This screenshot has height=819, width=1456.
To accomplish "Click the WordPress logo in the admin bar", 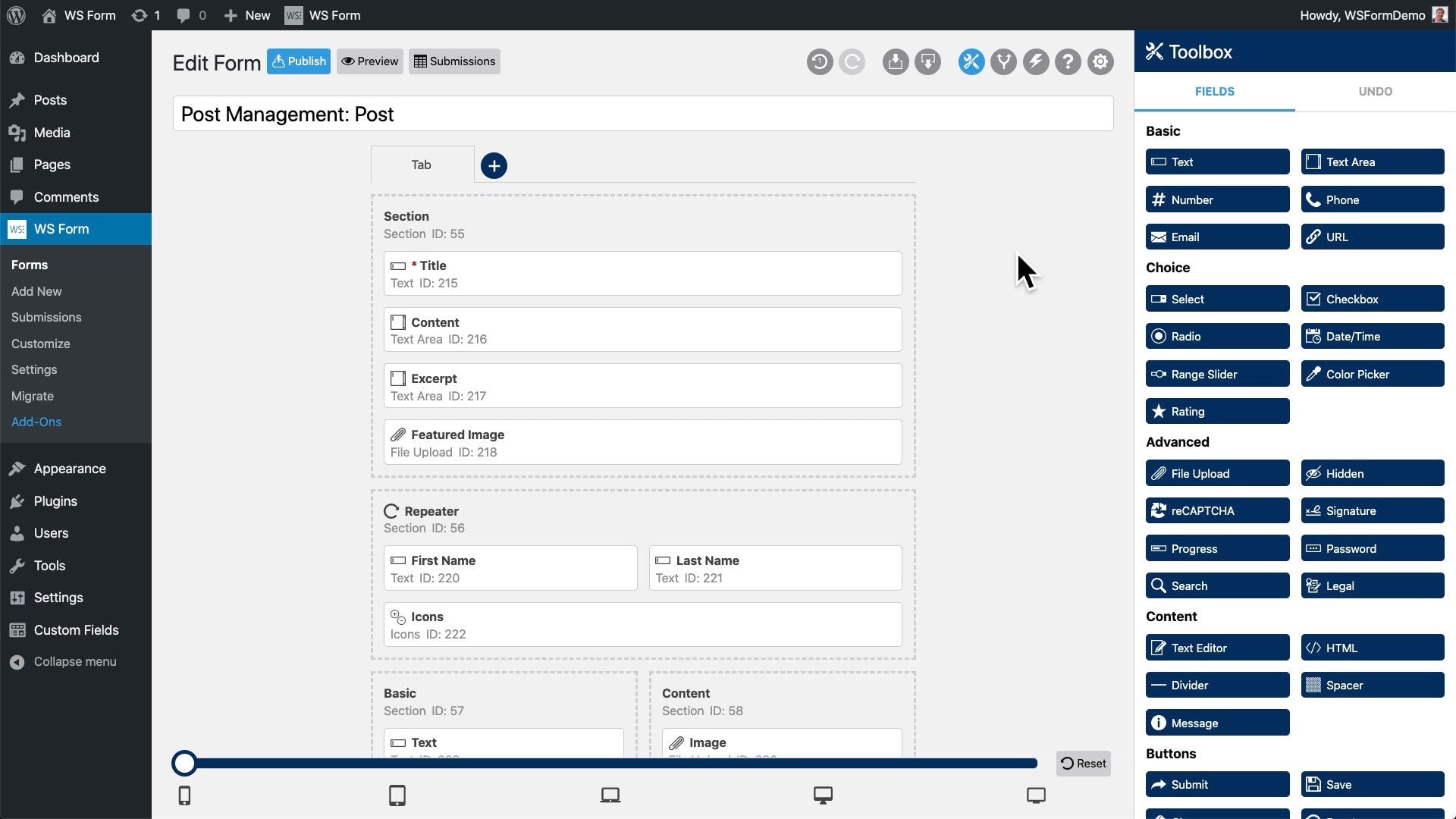I will [x=16, y=15].
